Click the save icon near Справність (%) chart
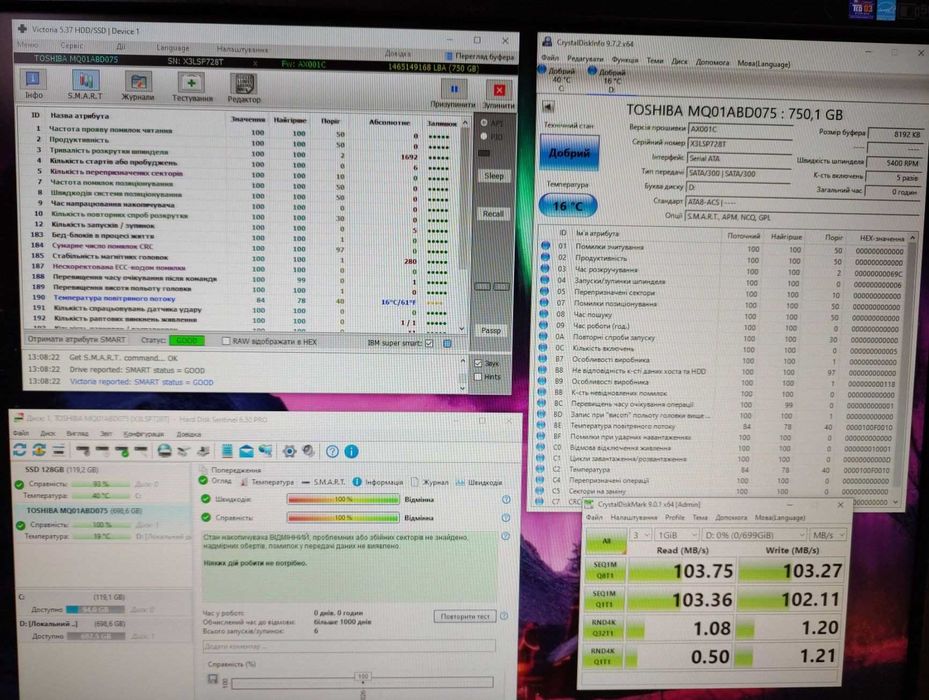The height and width of the screenshot is (700, 929). [x=213, y=679]
